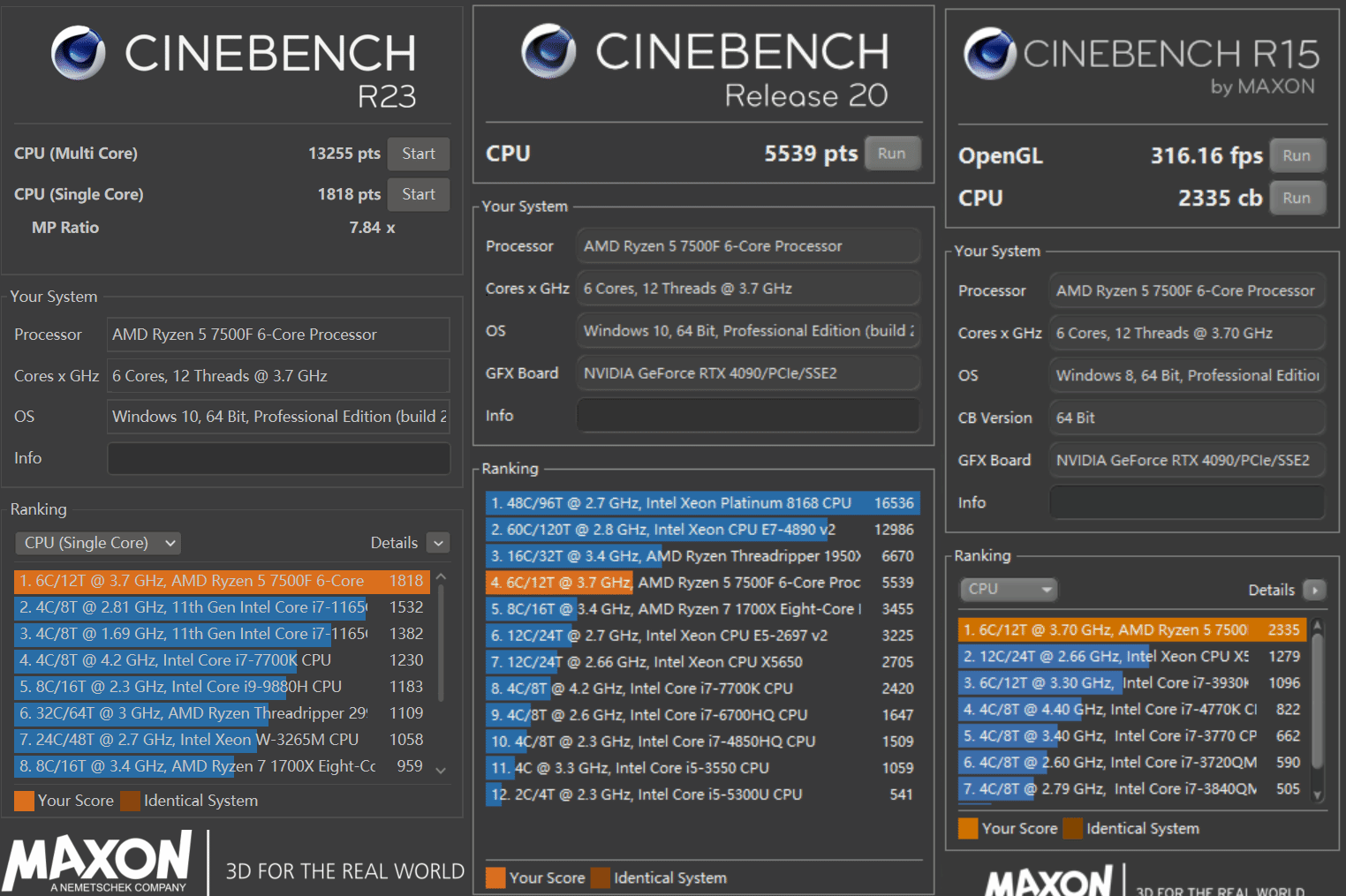Select R23 ranking row Threadripper 1109

coord(222,713)
